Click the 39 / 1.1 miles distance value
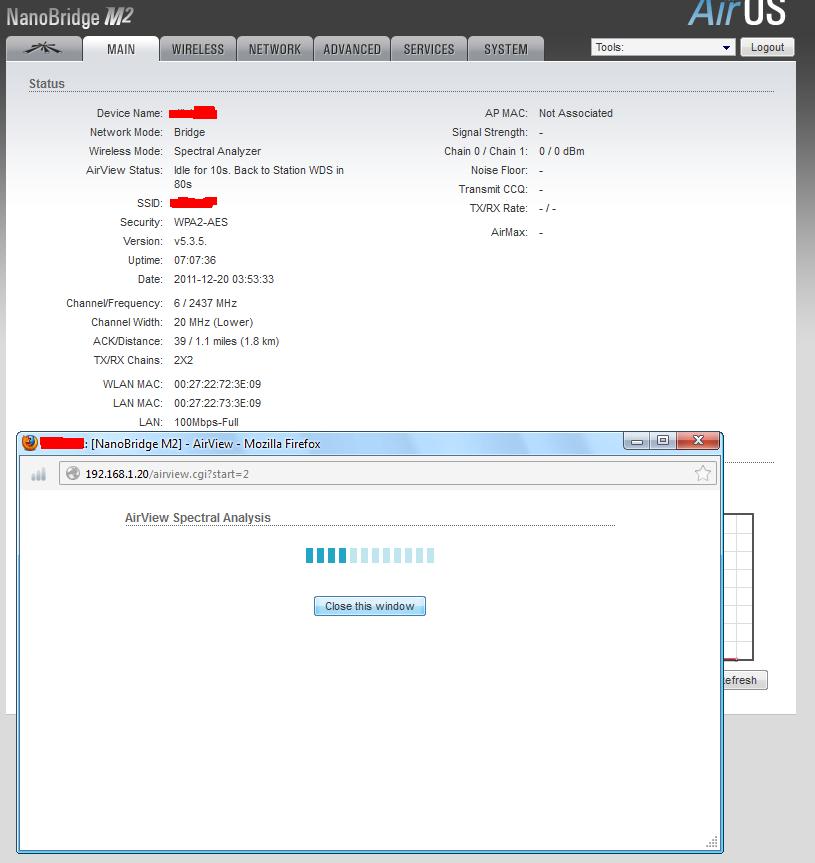 point(227,341)
